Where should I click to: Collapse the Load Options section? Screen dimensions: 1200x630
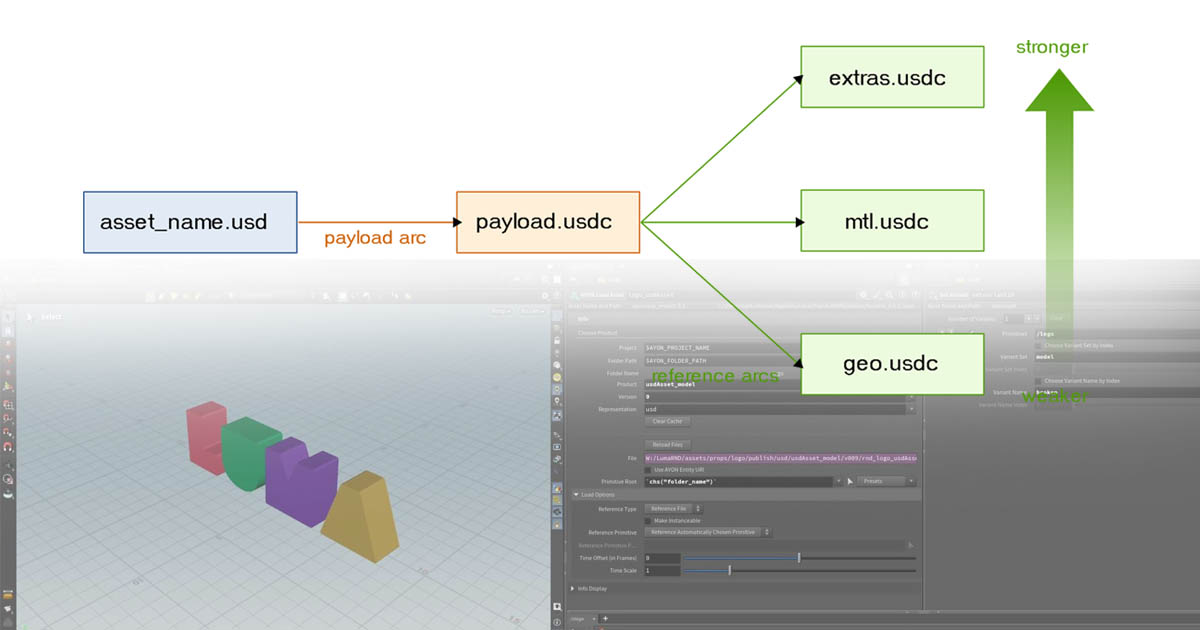tap(577, 494)
